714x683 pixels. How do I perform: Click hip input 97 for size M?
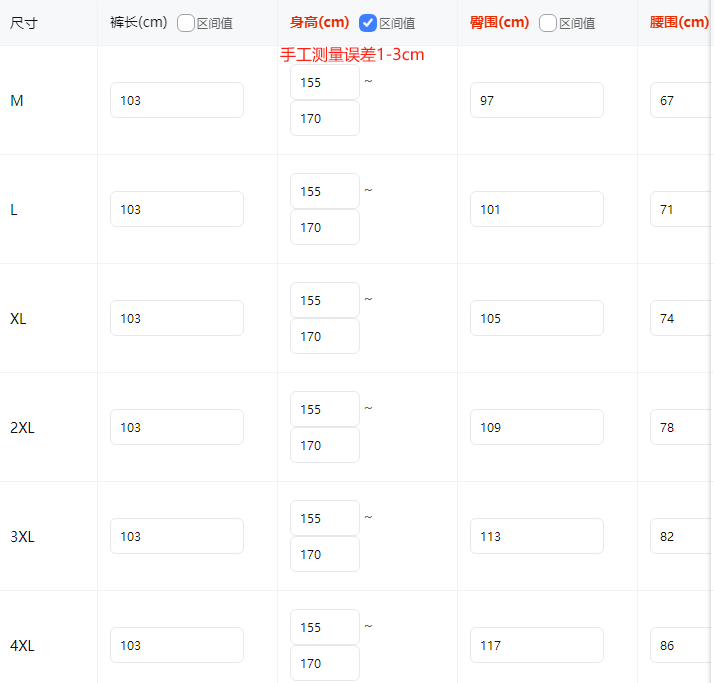pyautogui.click(x=537, y=100)
